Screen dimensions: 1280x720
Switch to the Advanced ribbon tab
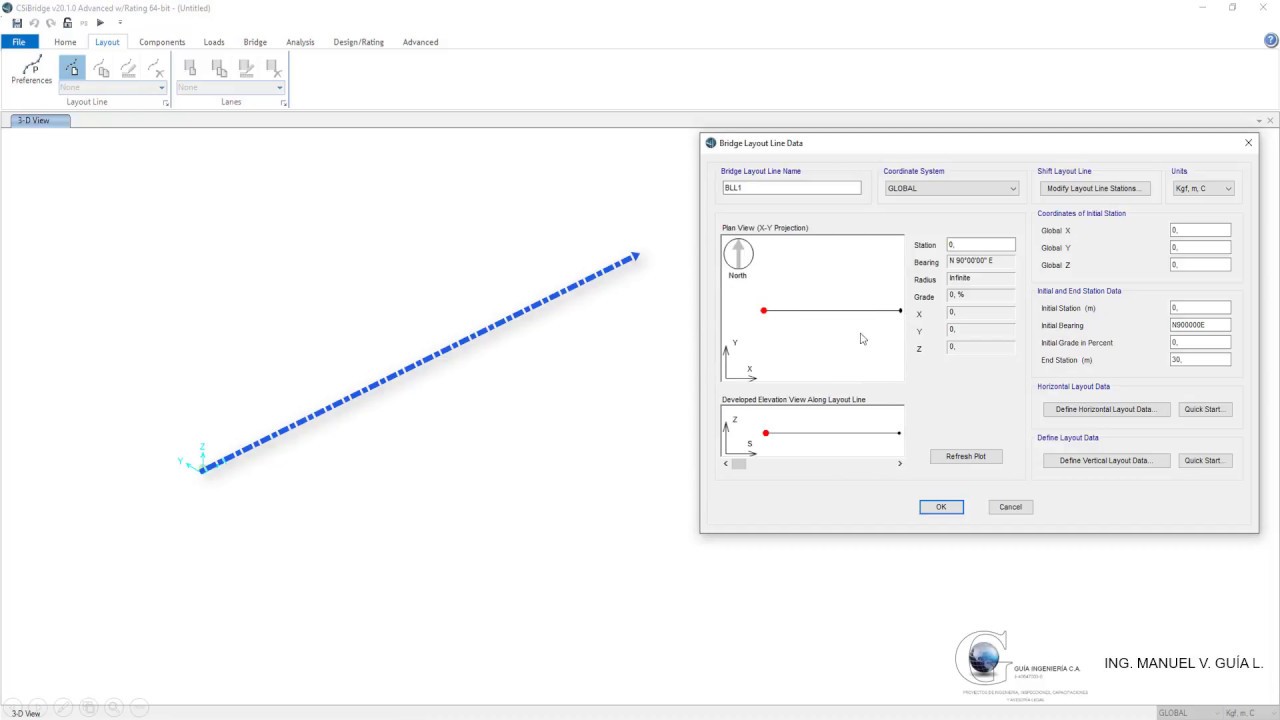click(420, 42)
